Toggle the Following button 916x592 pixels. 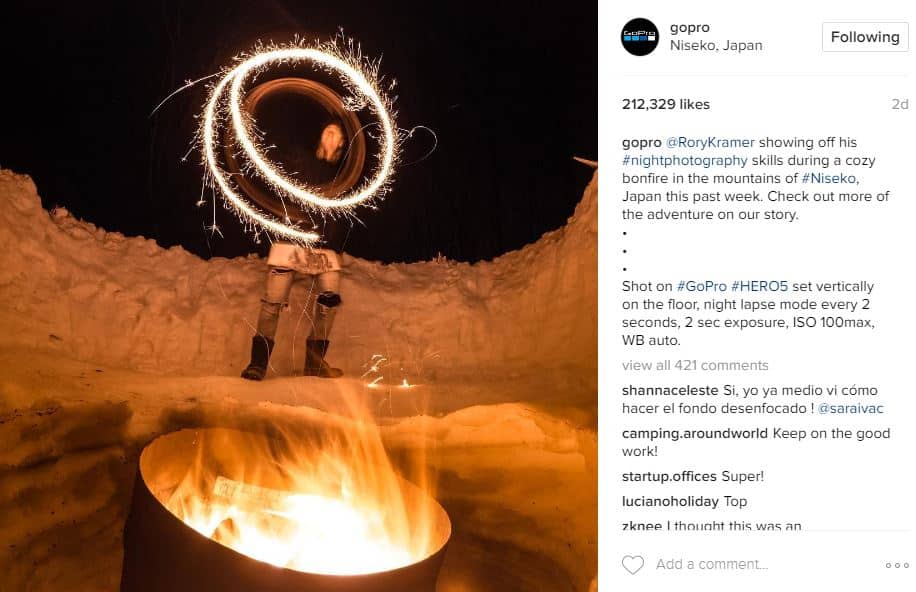click(x=865, y=37)
